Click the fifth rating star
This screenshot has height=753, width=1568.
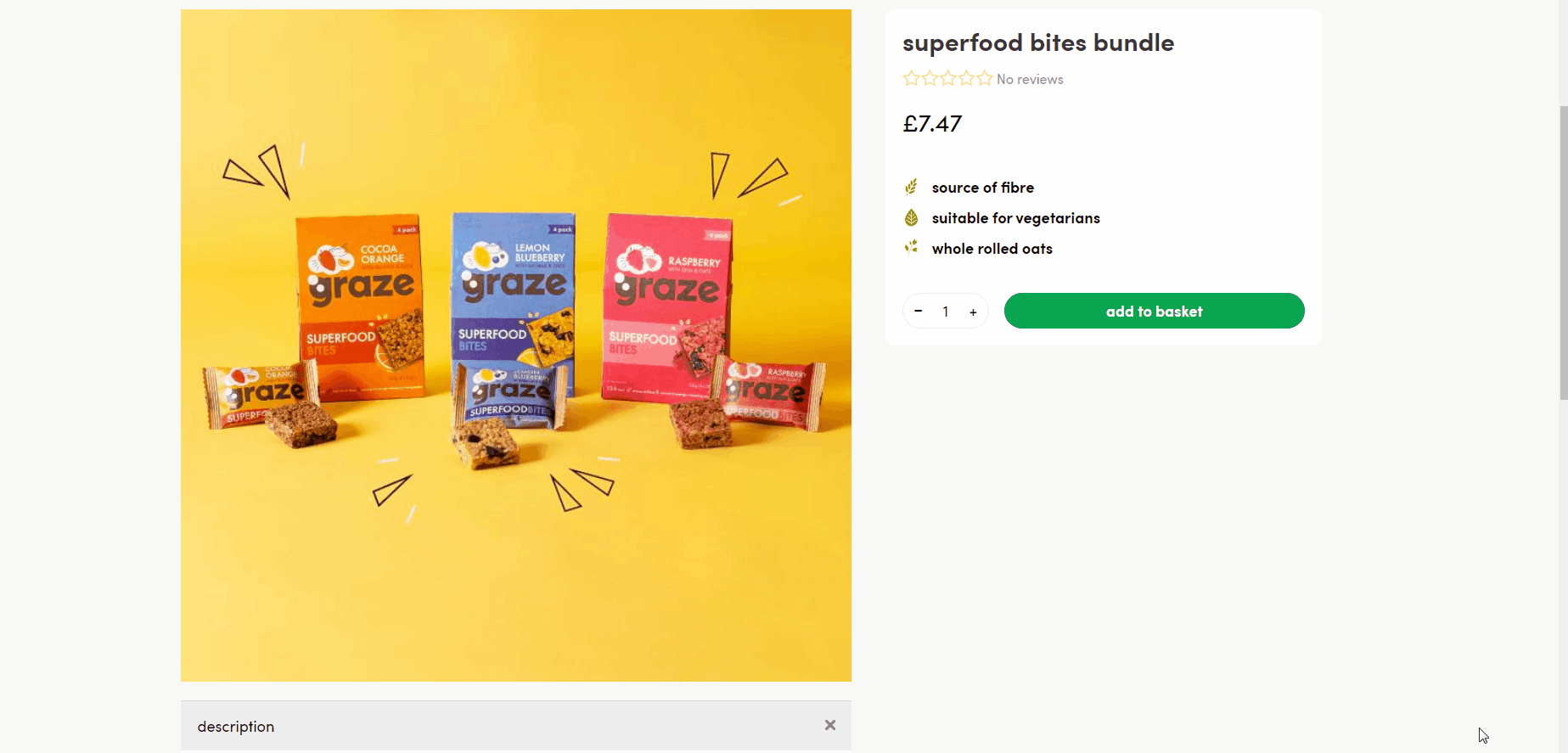pos(984,79)
